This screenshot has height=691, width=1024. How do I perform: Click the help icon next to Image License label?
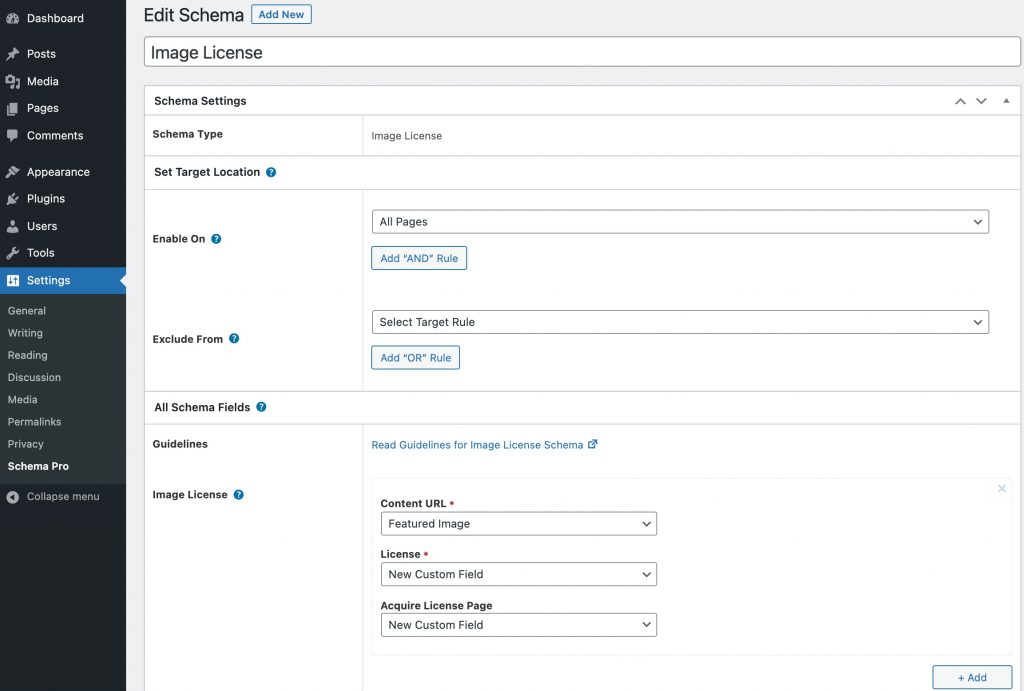pos(239,495)
